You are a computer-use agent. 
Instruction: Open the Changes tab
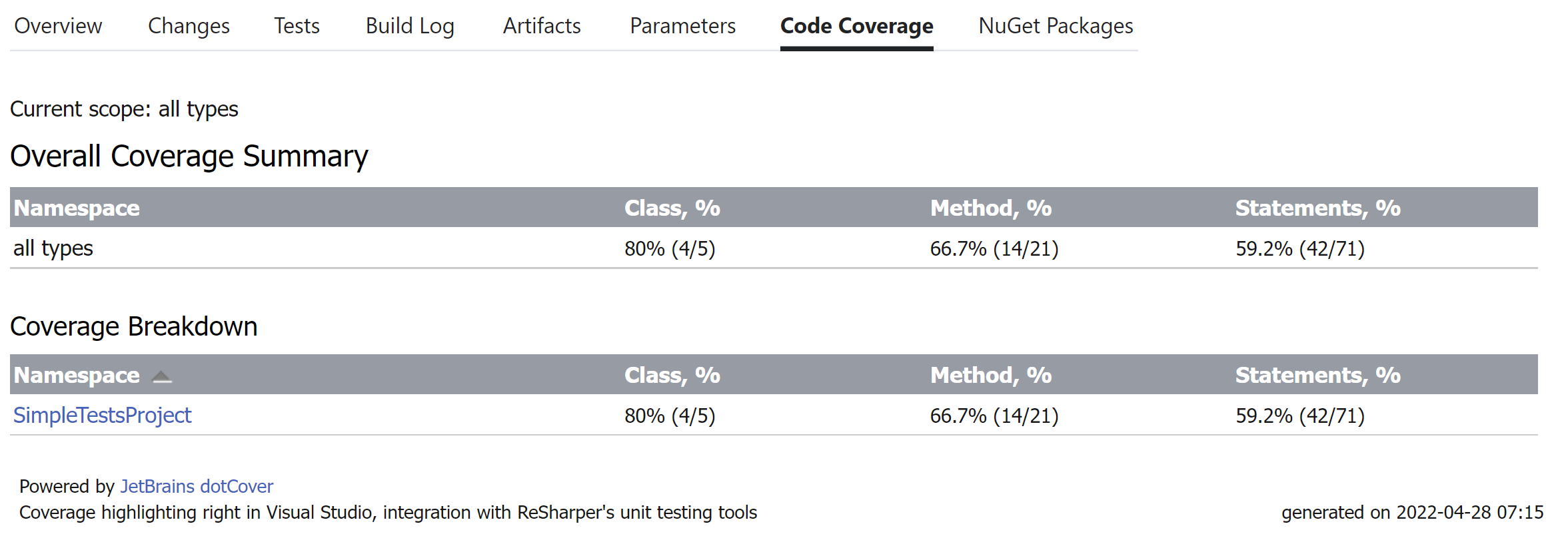tap(189, 27)
